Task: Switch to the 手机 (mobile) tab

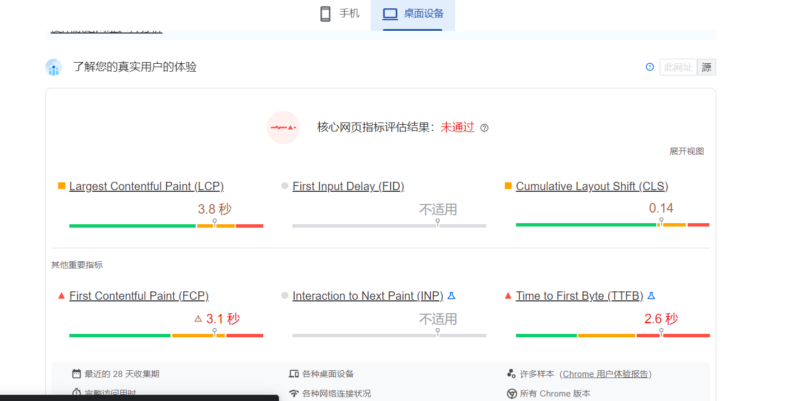Action: point(339,14)
